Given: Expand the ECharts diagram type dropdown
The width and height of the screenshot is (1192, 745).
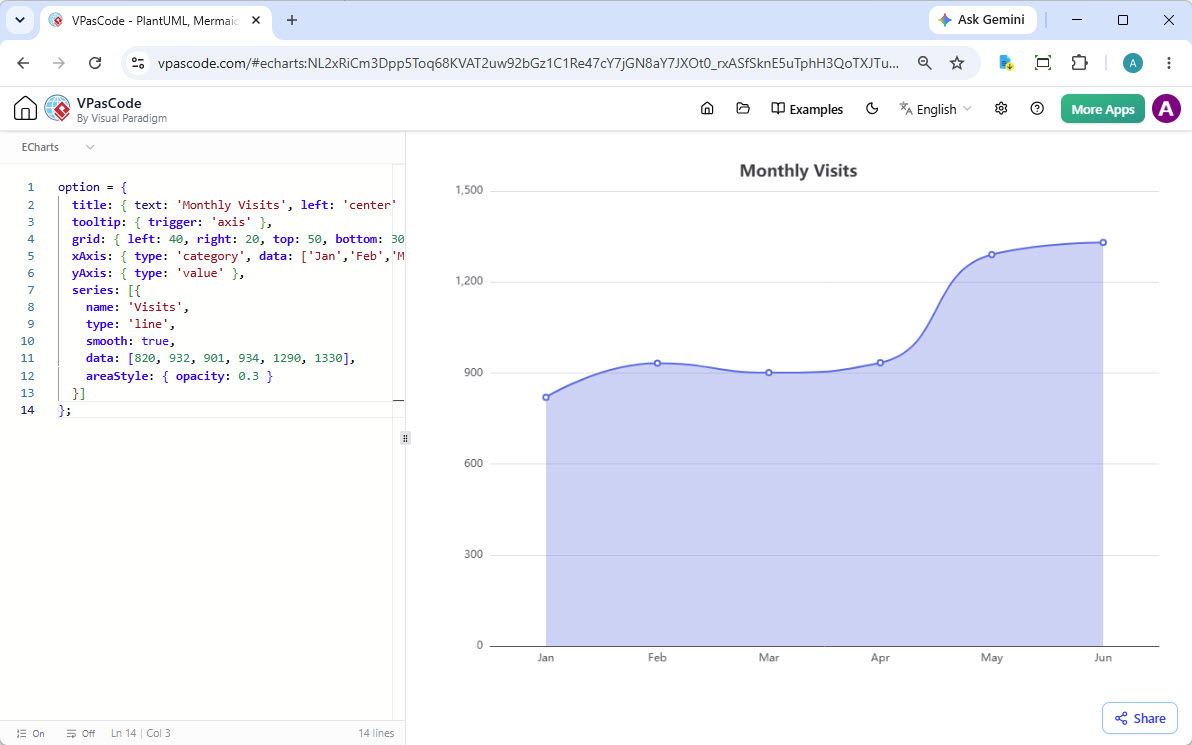Looking at the screenshot, I should coord(58,147).
